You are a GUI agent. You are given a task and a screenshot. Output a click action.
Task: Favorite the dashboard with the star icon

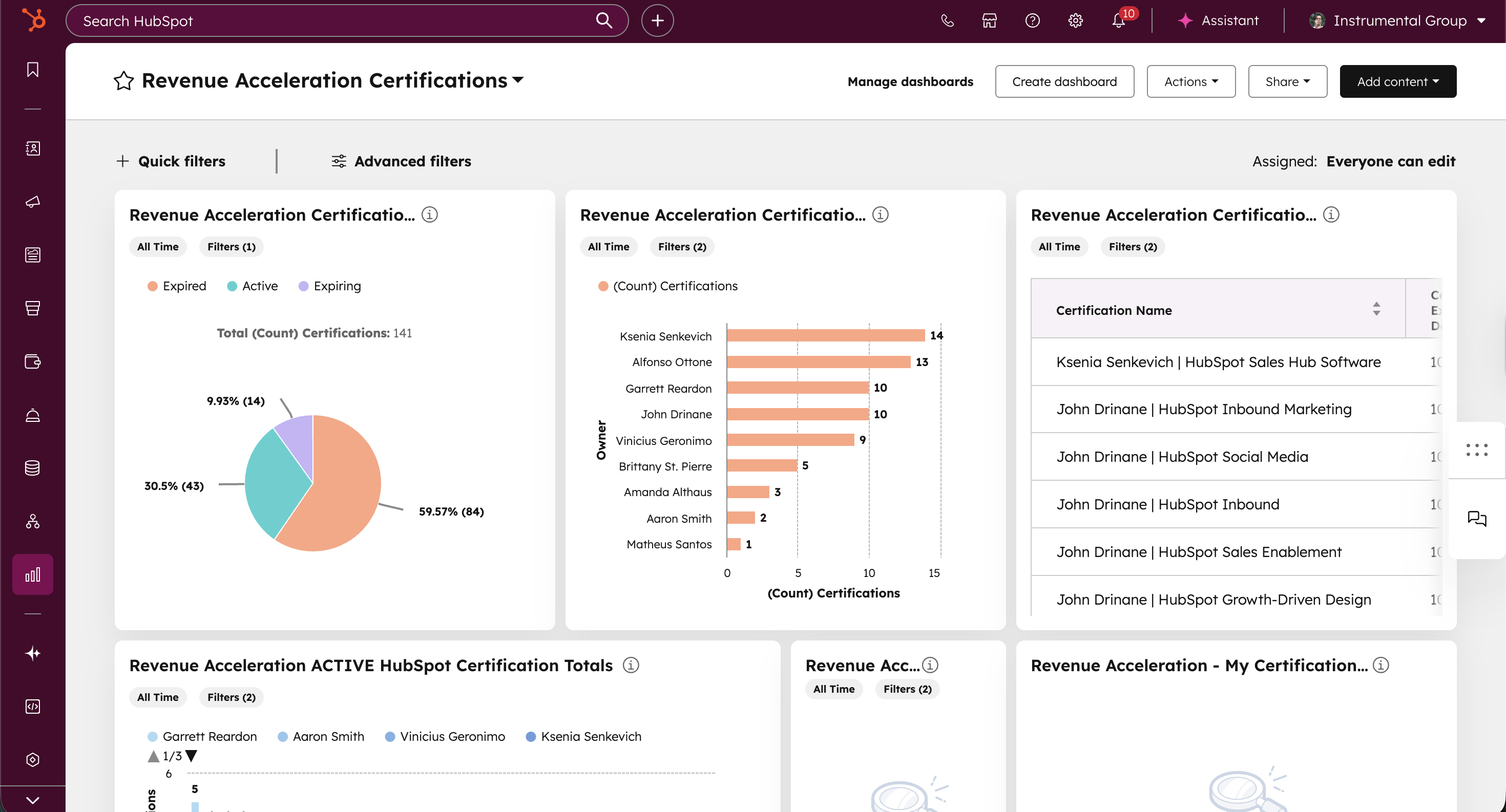click(123, 80)
